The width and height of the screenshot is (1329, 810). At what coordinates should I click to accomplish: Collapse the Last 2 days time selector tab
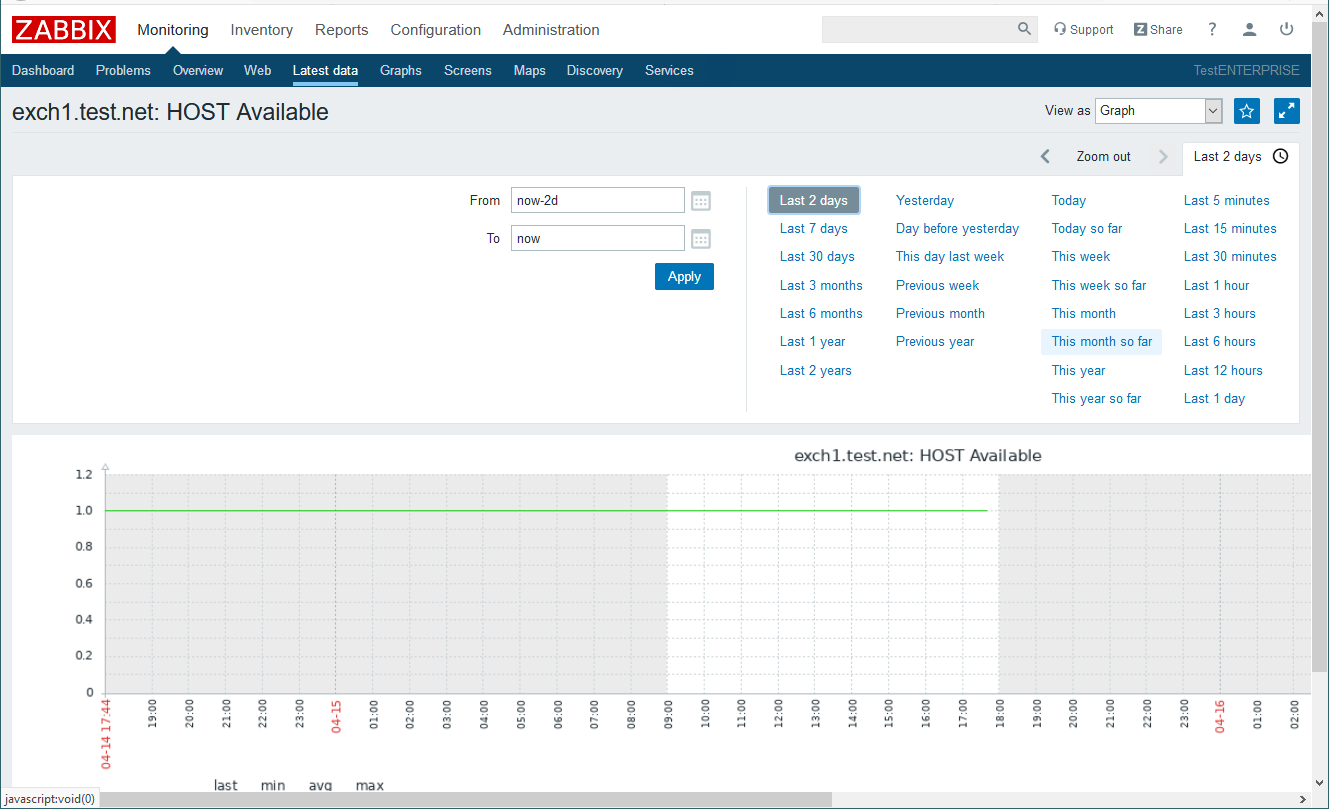[x=1240, y=156]
